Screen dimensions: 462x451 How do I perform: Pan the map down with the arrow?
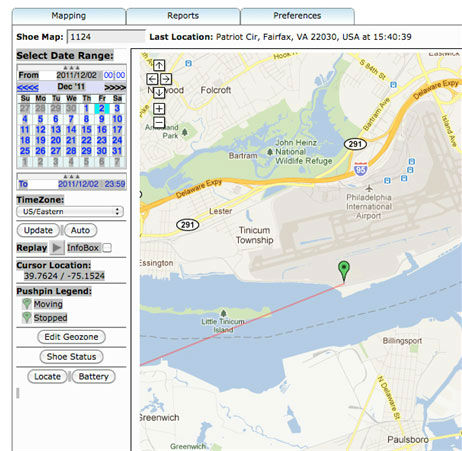(x=159, y=93)
